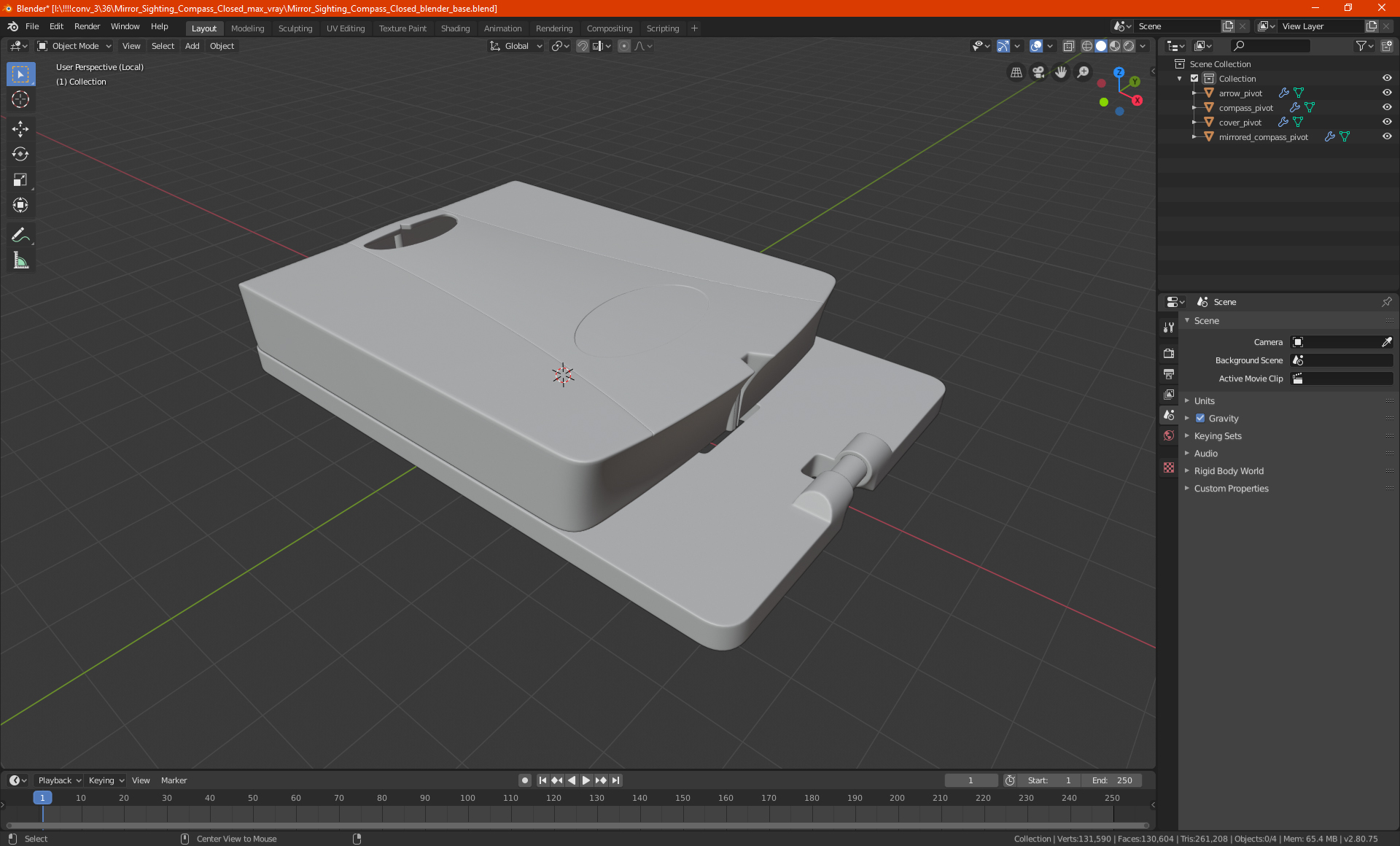Select the Annotate tool
The image size is (1400, 846).
tap(20, 235)
